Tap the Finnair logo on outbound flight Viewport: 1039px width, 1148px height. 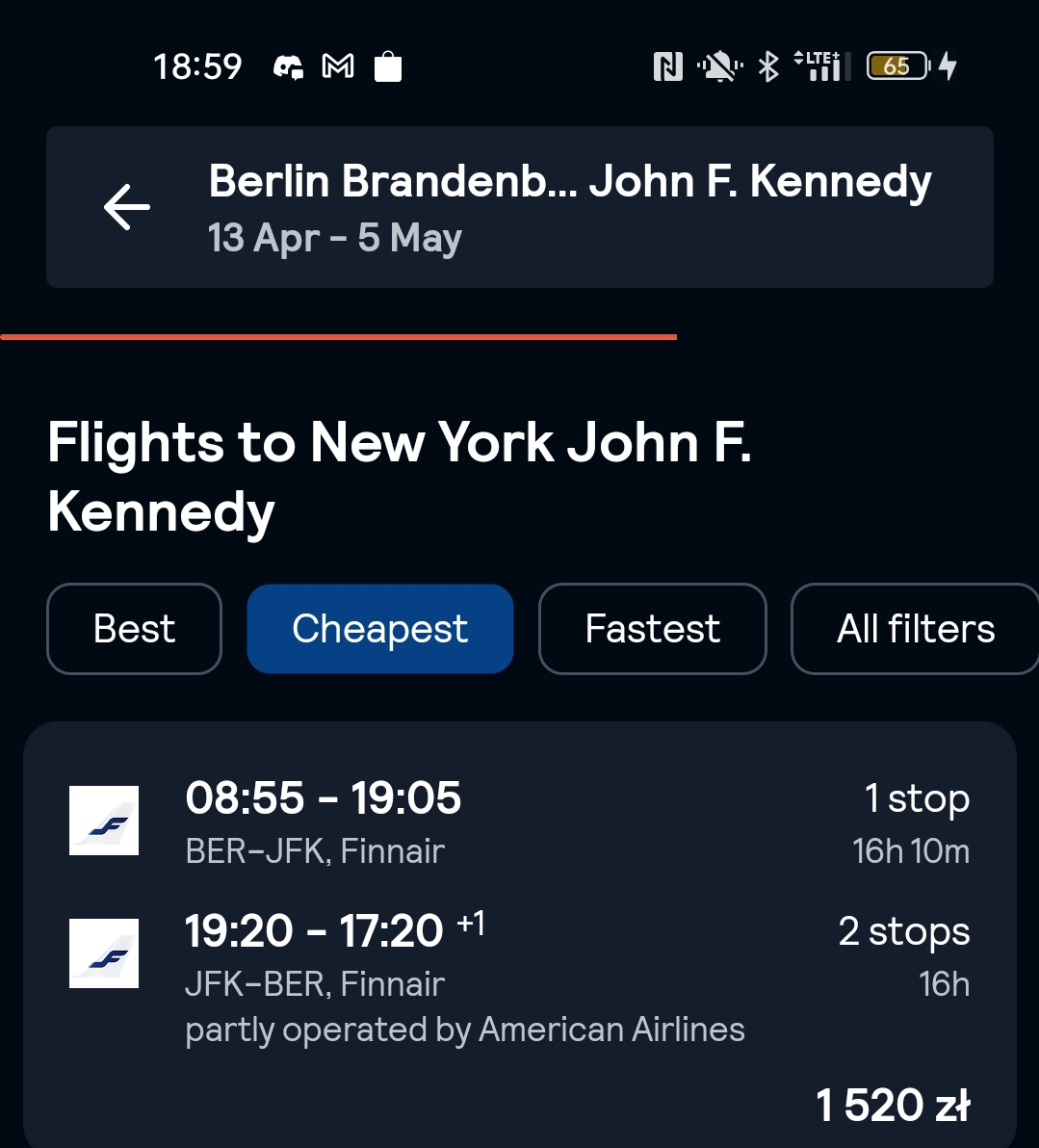point(104,820)
